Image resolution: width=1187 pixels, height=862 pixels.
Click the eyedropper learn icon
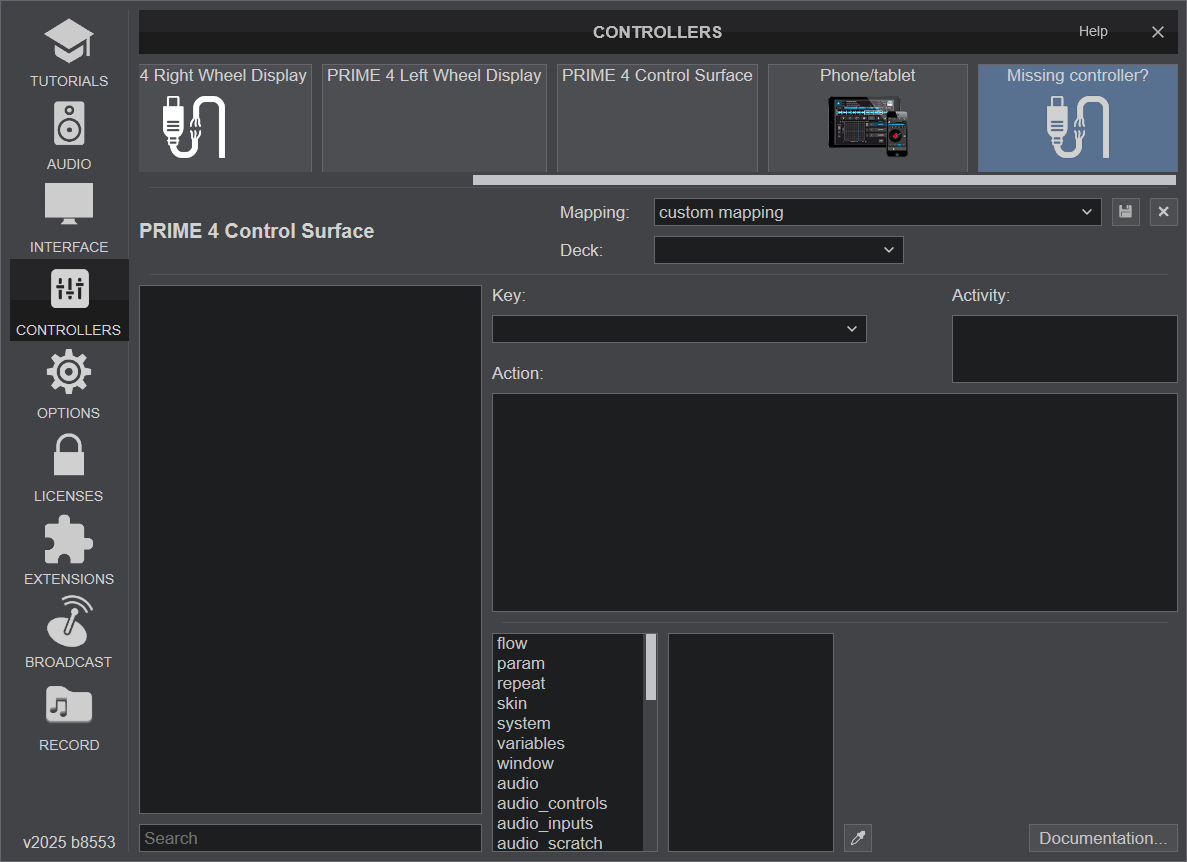point(858,838)
